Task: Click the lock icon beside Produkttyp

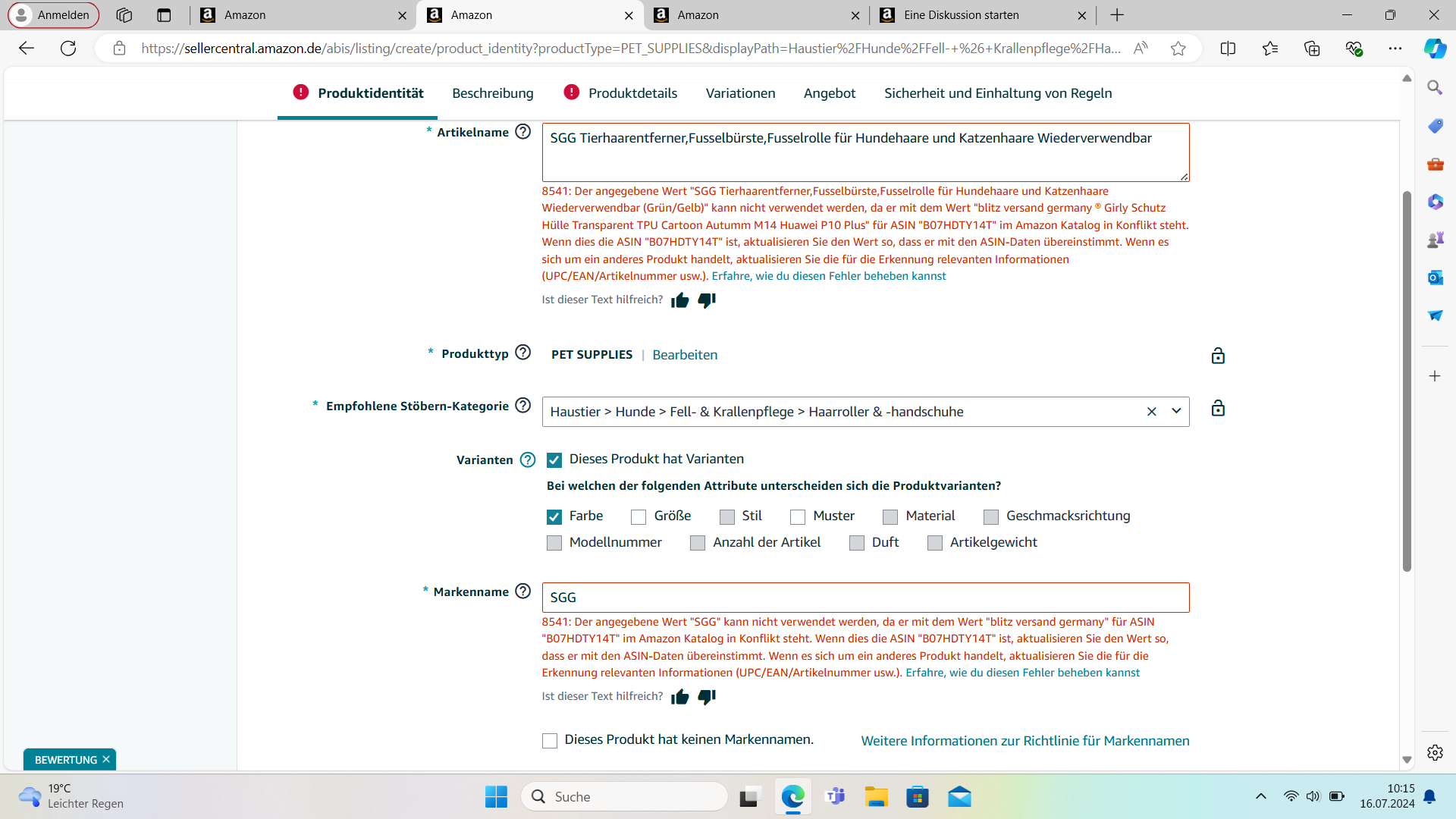Action: coord(1218,356)
